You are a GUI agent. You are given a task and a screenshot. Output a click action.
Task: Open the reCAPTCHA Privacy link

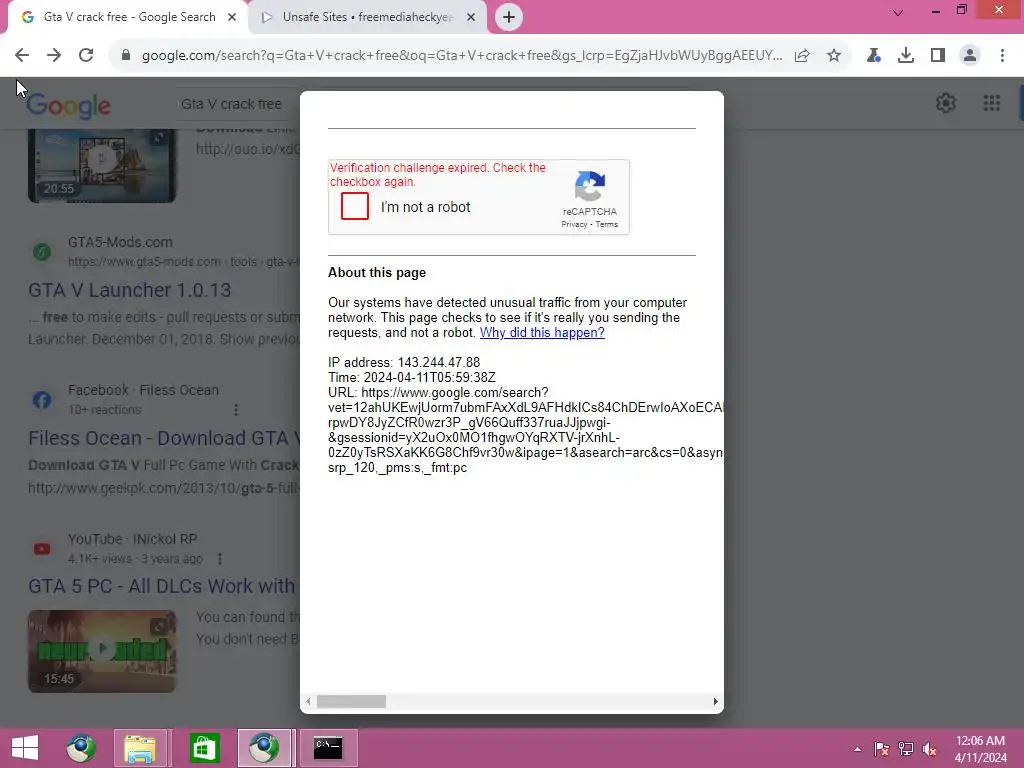(574, 224)
